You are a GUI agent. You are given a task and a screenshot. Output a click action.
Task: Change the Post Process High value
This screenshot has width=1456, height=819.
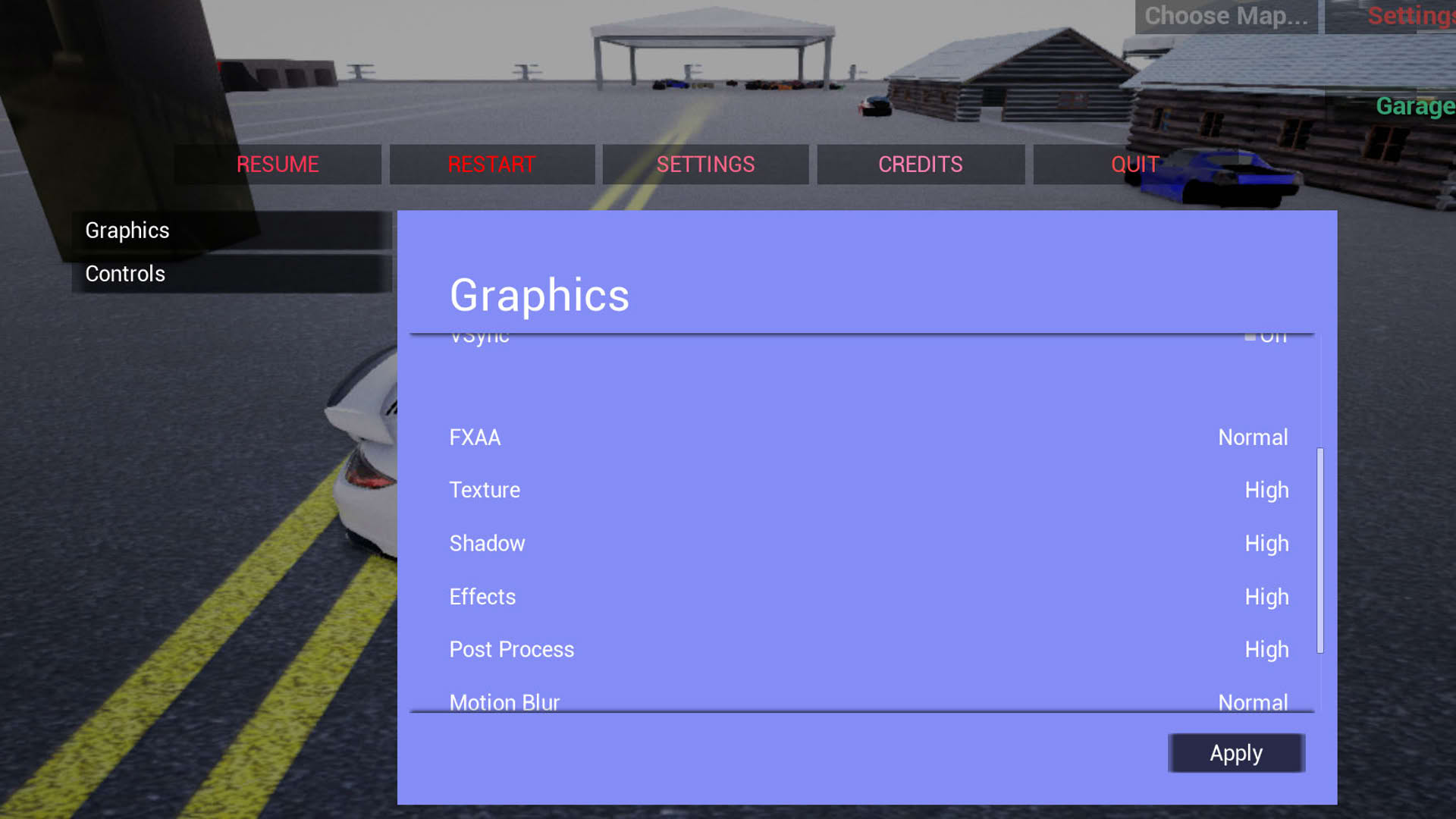(1266, 650)
